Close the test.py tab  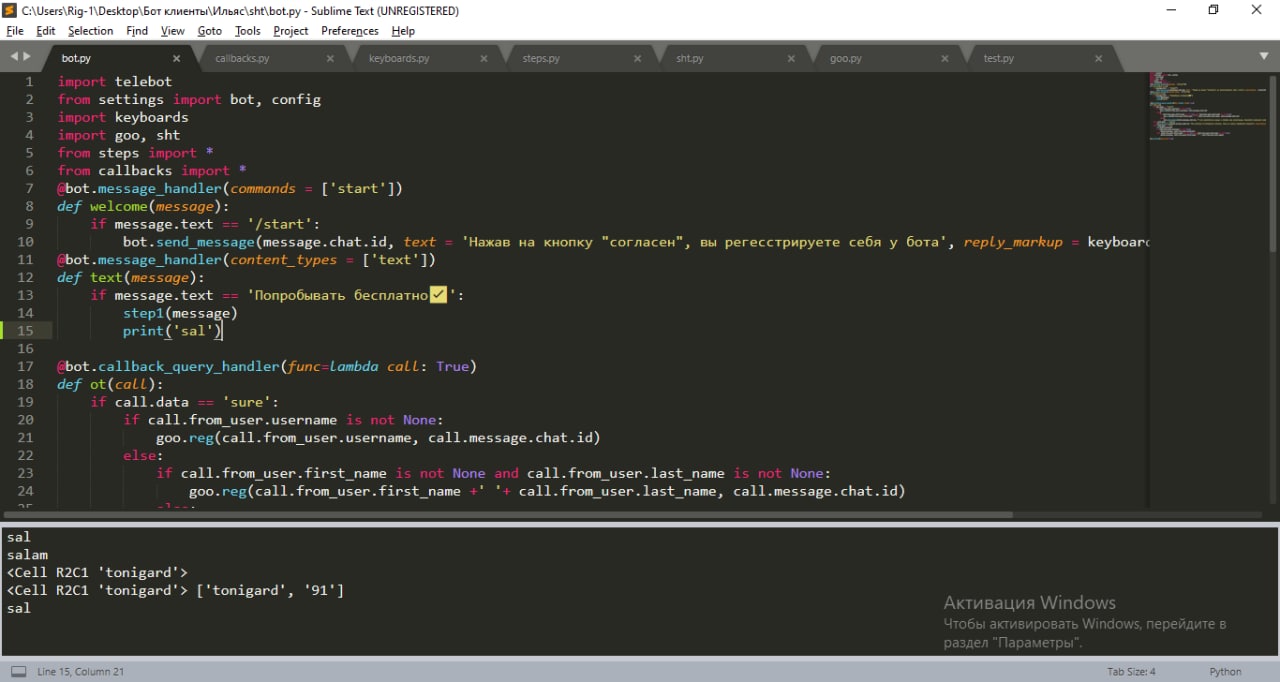[x=1099, y=59]
